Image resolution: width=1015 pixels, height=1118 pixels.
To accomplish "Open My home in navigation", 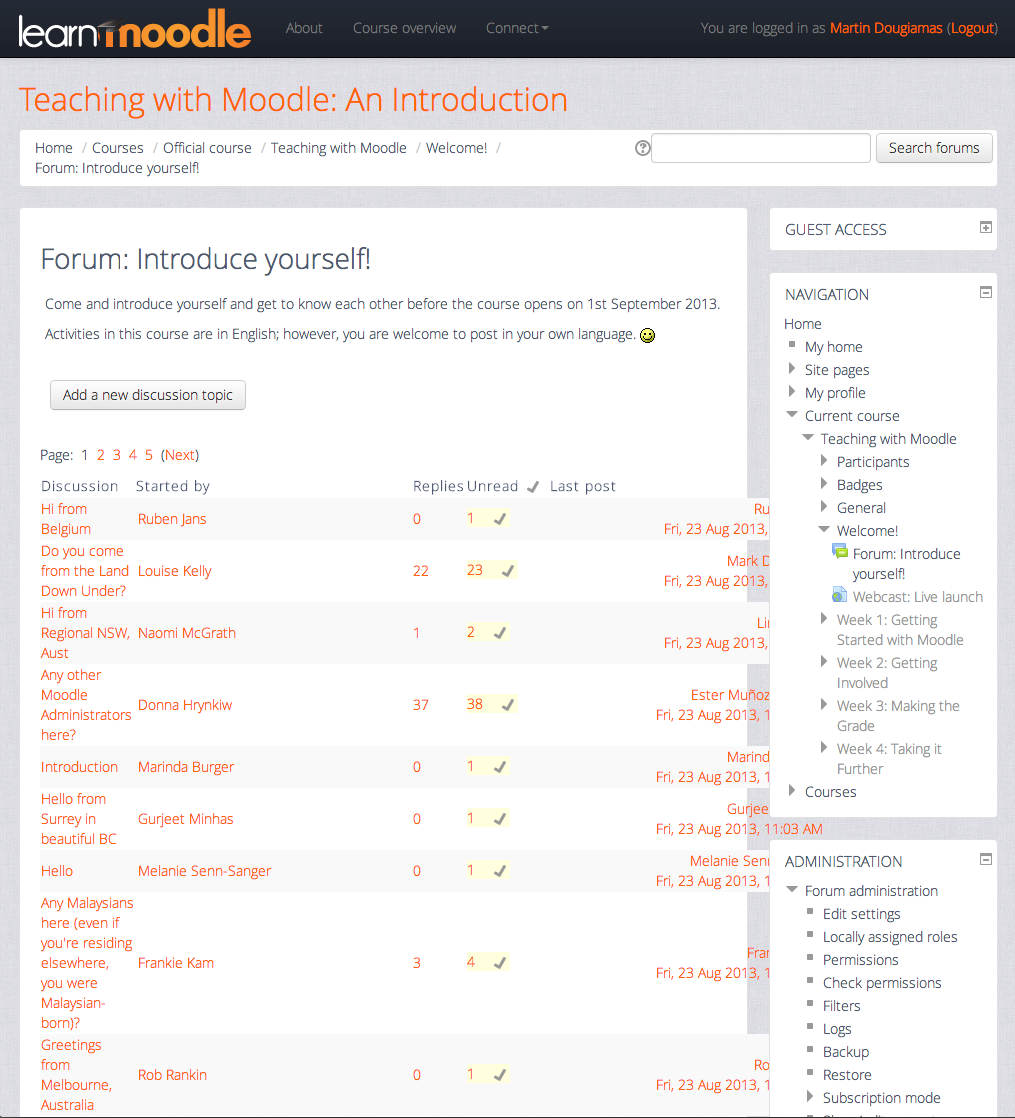I will (x=833, y=347).
